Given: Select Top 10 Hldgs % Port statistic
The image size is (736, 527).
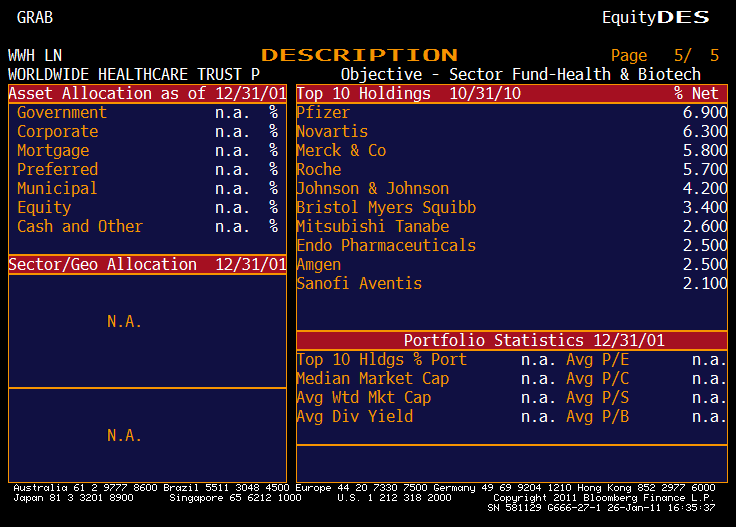Looking at the screenshot, I should click(x=382, y=359).
